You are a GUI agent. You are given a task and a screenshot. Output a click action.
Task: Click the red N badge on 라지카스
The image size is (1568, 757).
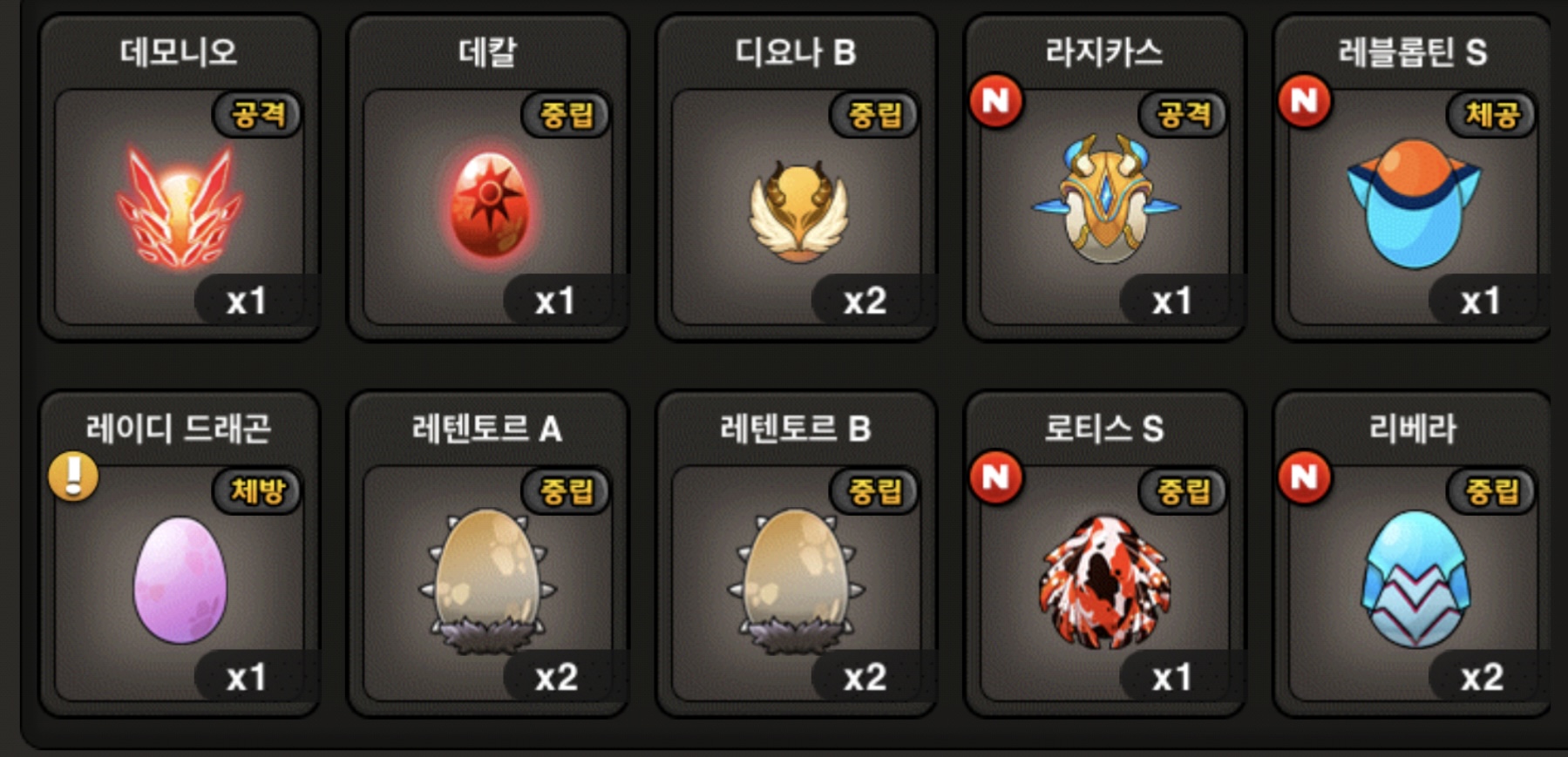(x=996, y=101)
